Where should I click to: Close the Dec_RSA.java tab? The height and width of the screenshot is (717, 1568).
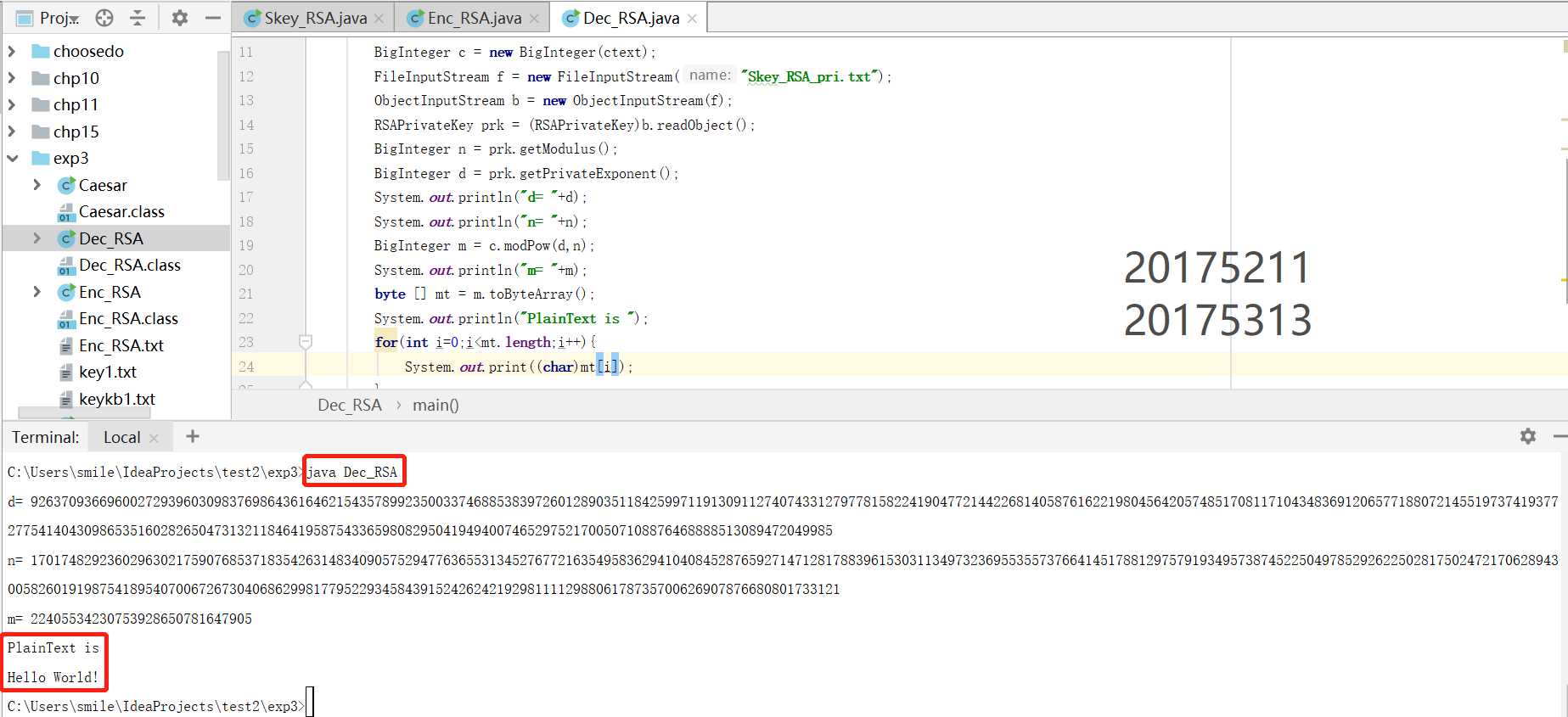tap(692, 19)
